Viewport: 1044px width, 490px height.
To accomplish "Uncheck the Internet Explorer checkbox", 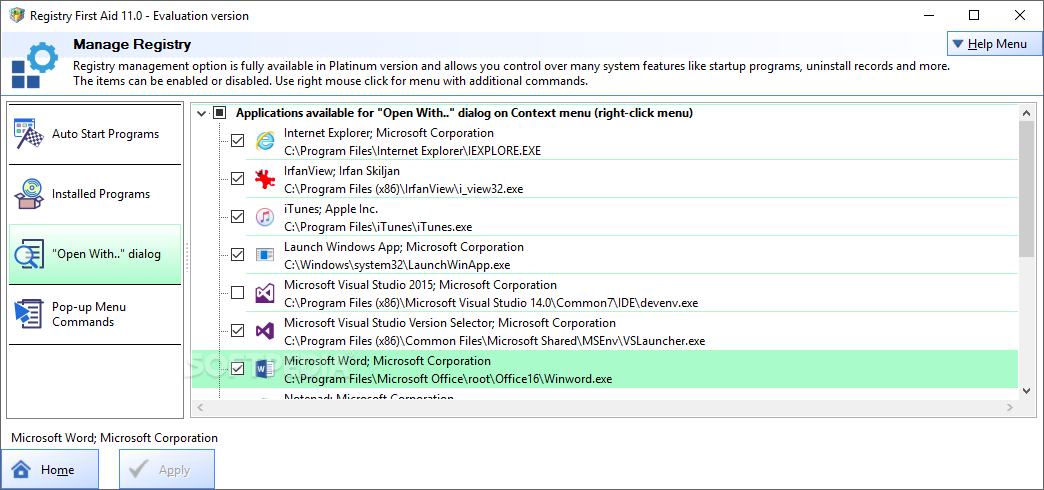I will (x=237, y=140).
